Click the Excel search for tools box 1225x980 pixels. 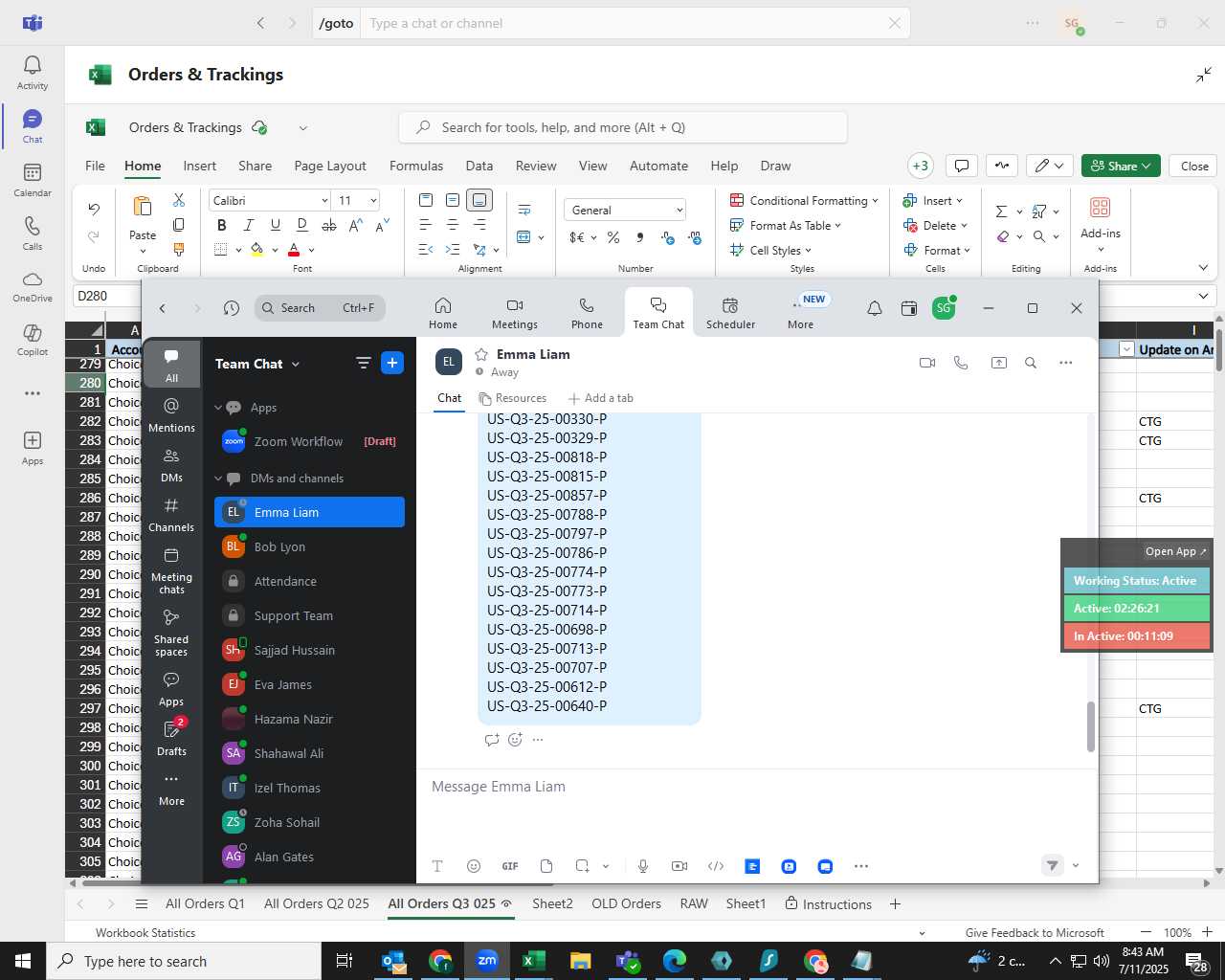(x=623, y=127)
